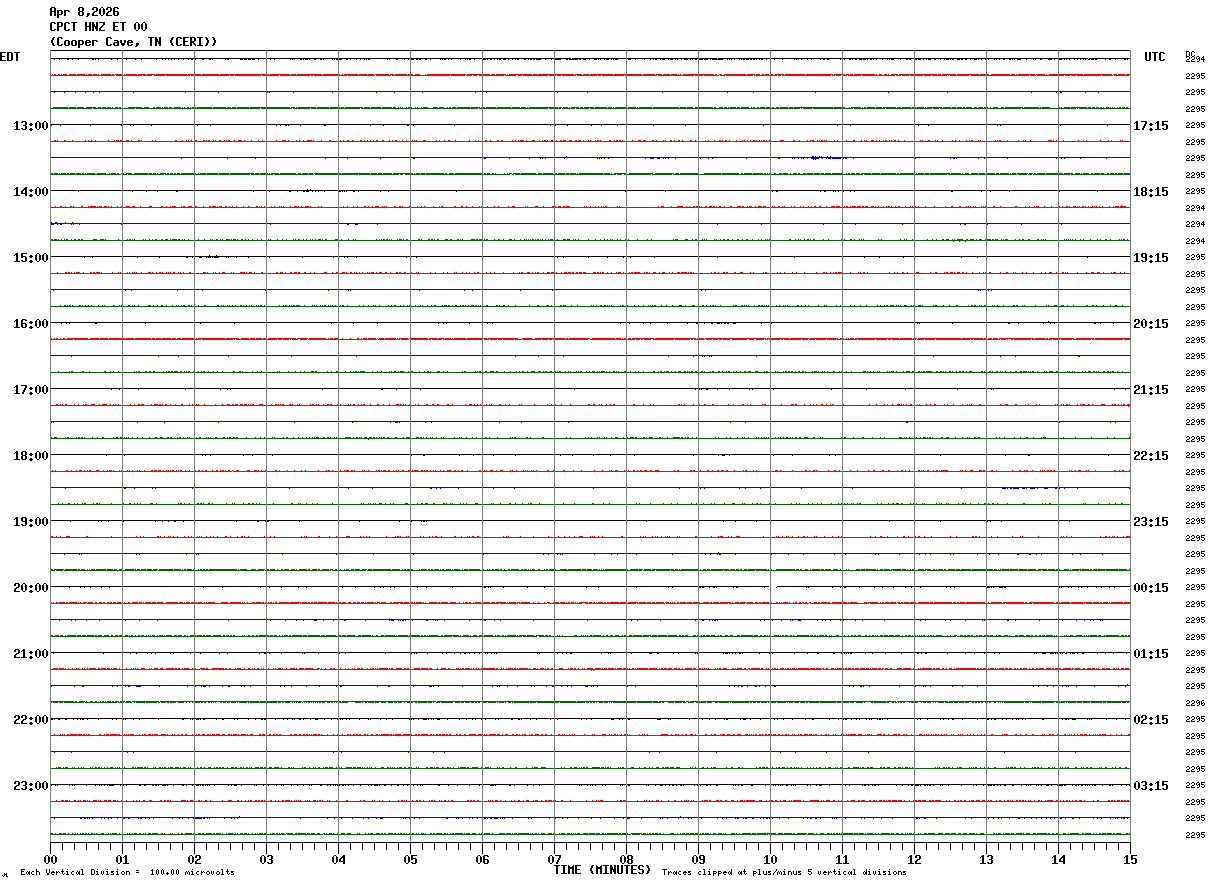Click the date text "Apr 8,2026"

click(x=84, y=12)
